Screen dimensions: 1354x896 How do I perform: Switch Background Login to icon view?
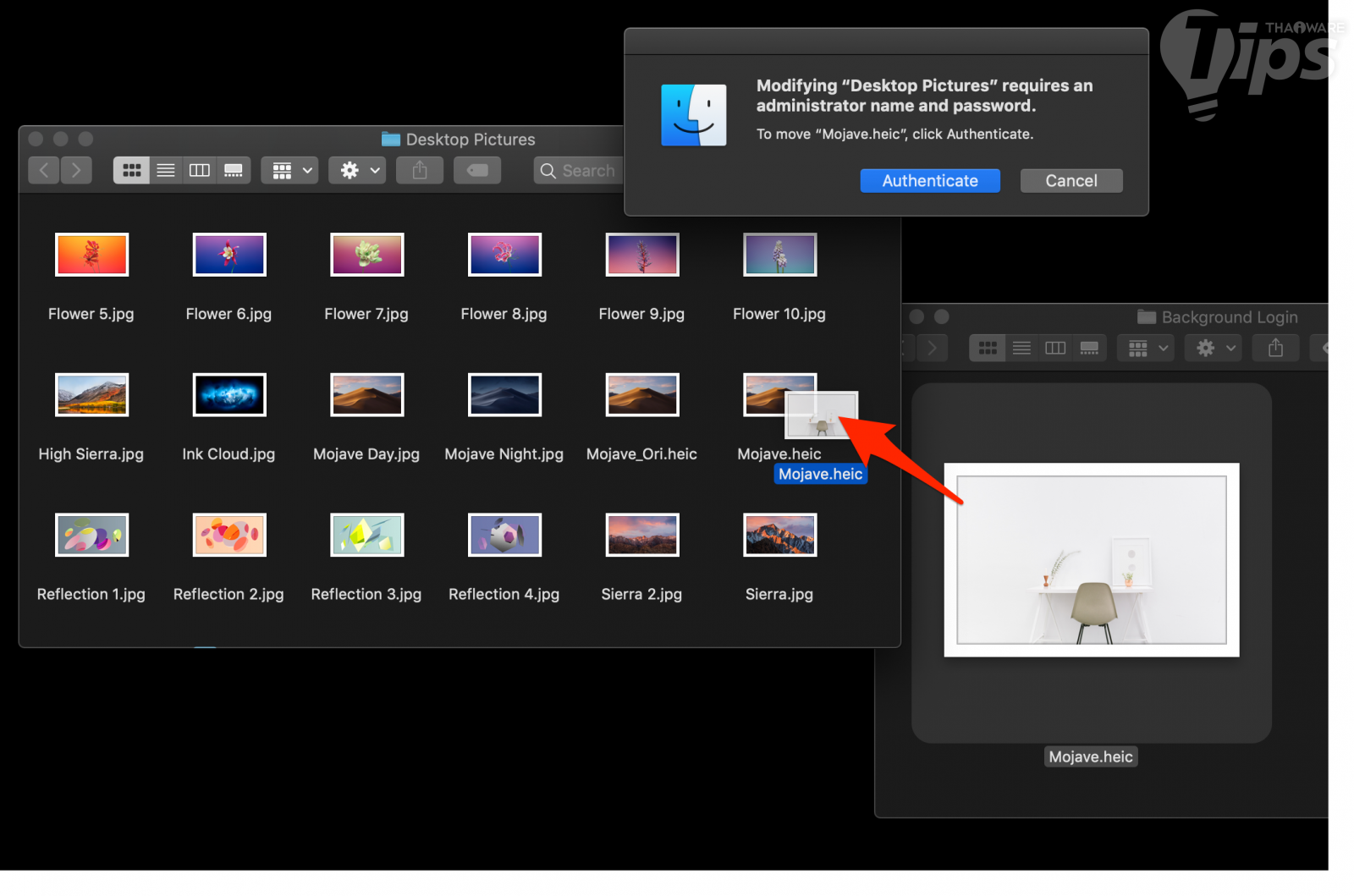coord(988,348)
